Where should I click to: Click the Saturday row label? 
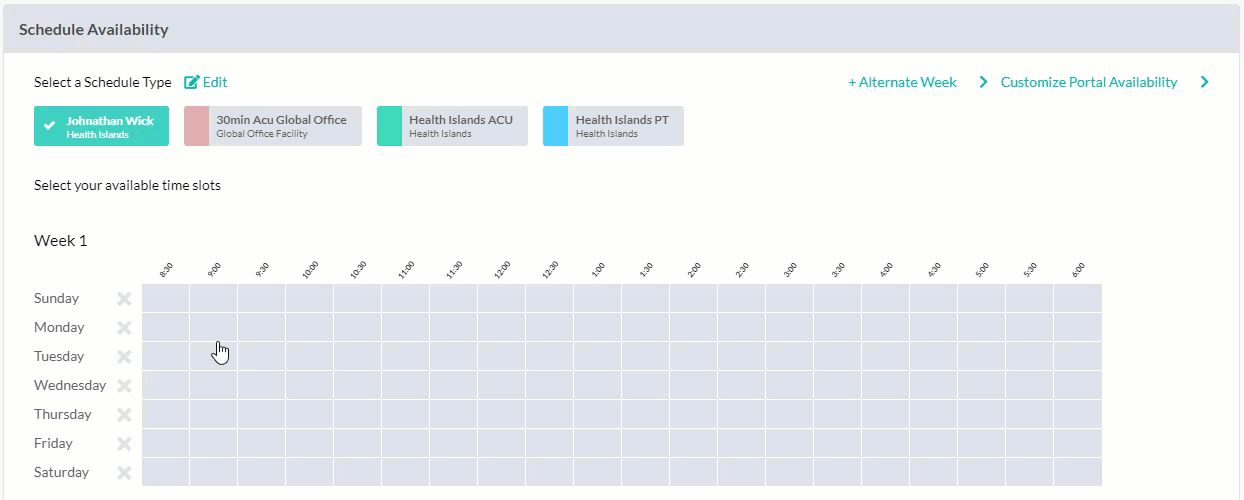pyautogui.click(x=61, y=472)
